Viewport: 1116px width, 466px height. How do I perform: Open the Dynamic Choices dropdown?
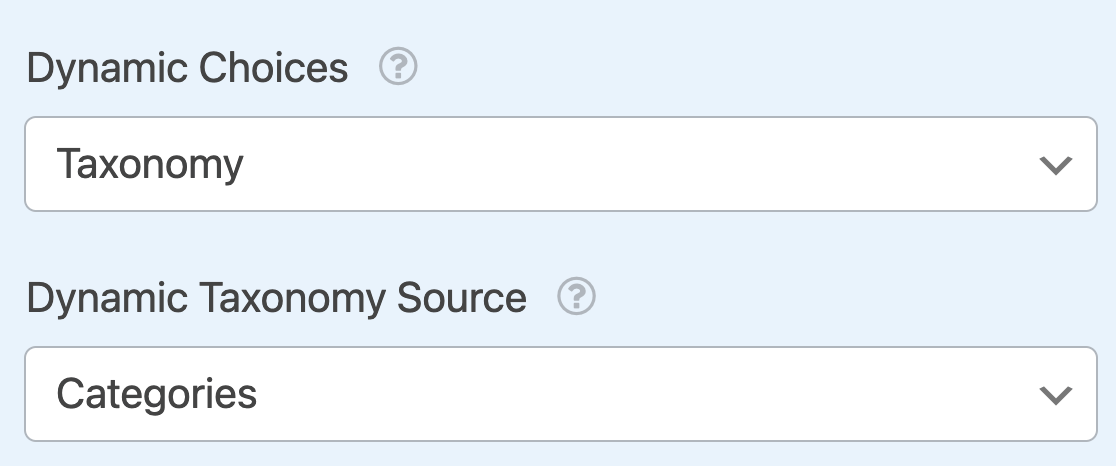[x=561, y=164]
